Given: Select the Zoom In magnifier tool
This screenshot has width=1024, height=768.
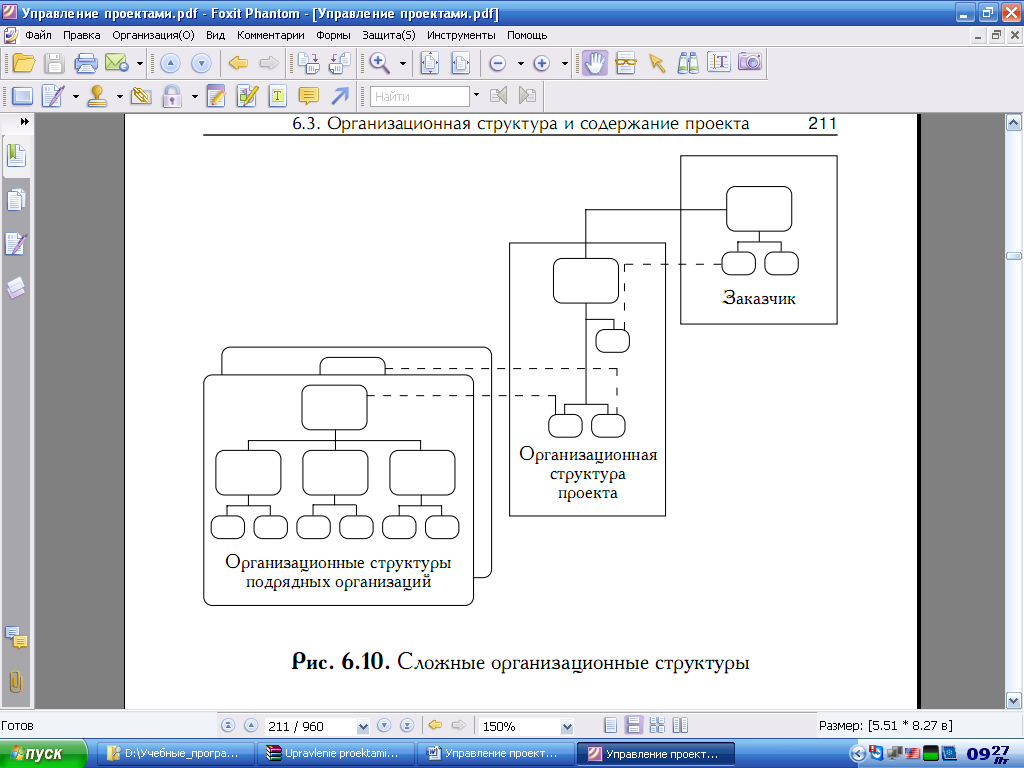Looking at the screenshot, I should click(x=379, y=63).
